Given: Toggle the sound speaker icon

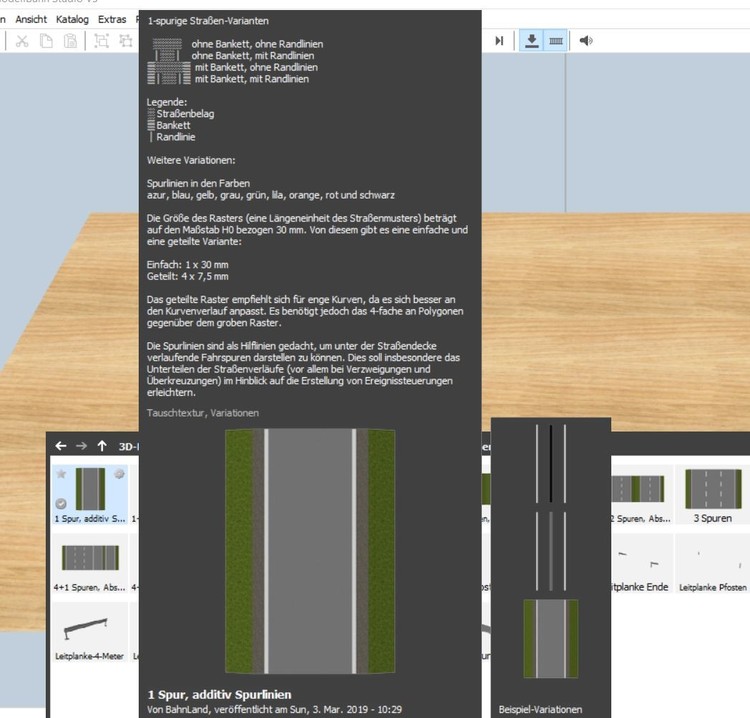Looking at the screenshot, I should pos(586,41).
